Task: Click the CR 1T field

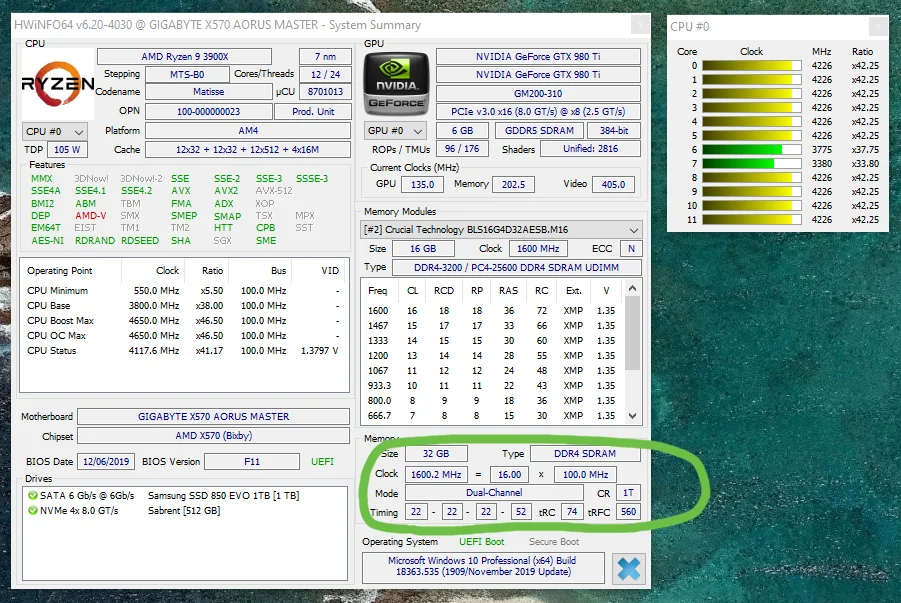Action: click(629, 493)
